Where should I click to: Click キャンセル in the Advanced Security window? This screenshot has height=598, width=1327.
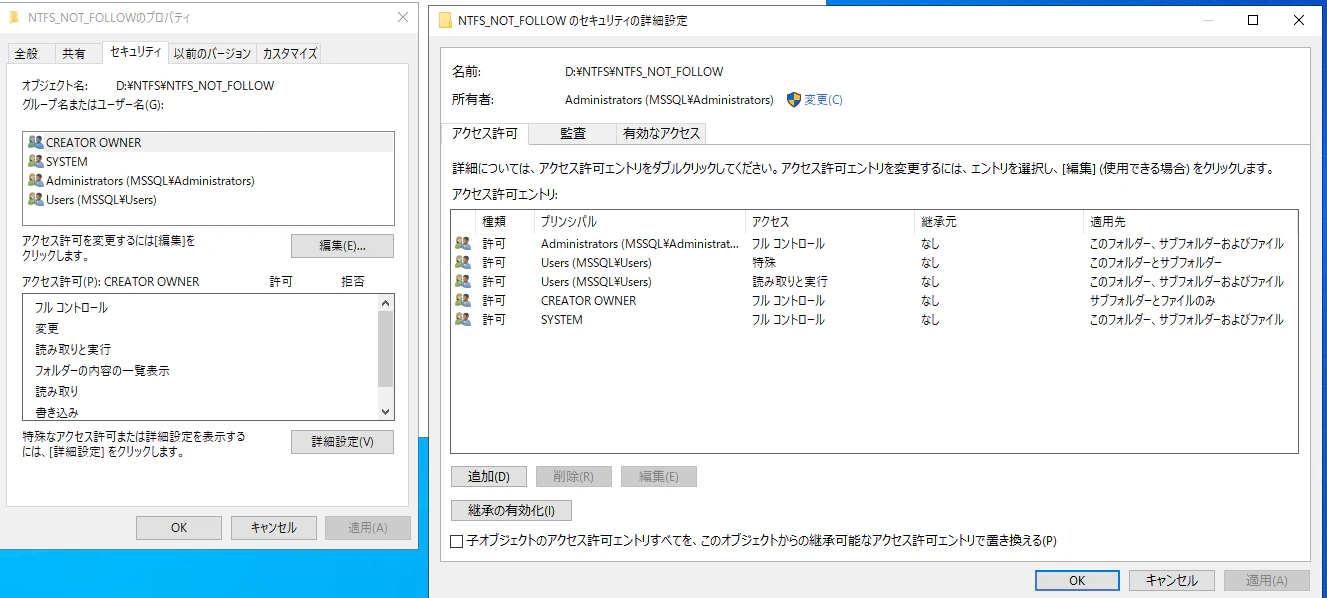click(1172, 580)
